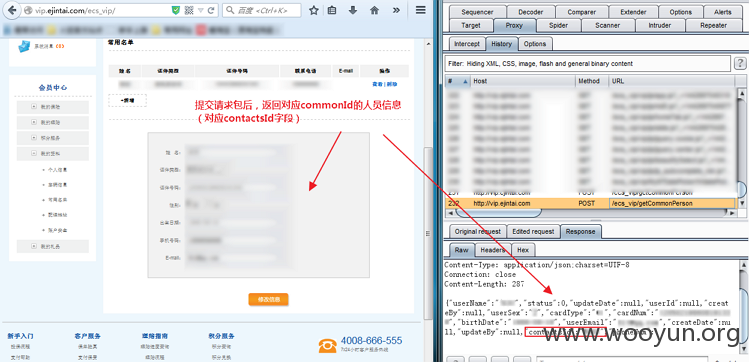This screenshot has height=362, width=749.
Task: Open the Repeater tab in Burp
Action: [x=713, y=25]
